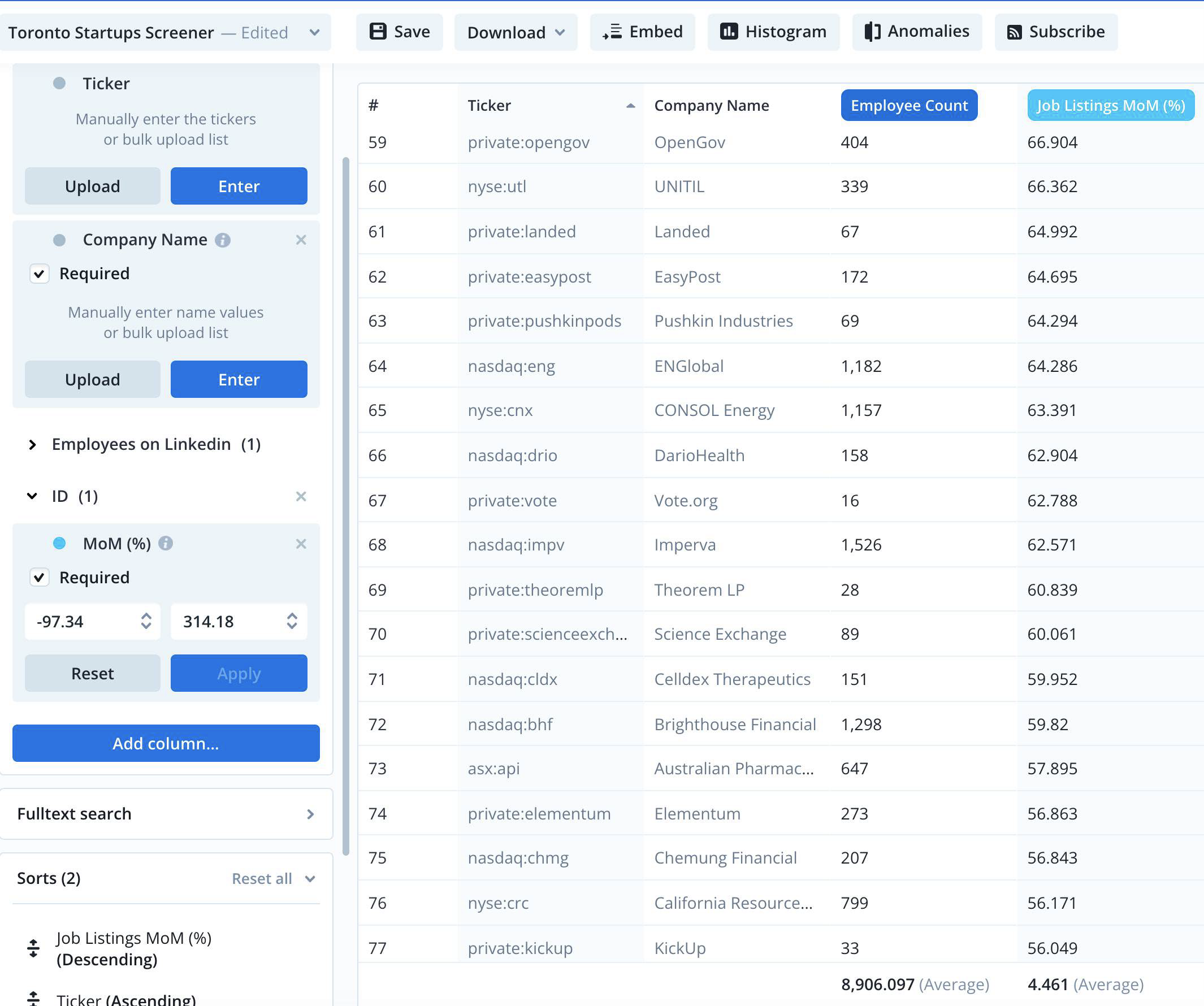The image size is (1204, 1006).
Task: Click the Apply button in MoM filter
Action: click(x=239, y=673)
